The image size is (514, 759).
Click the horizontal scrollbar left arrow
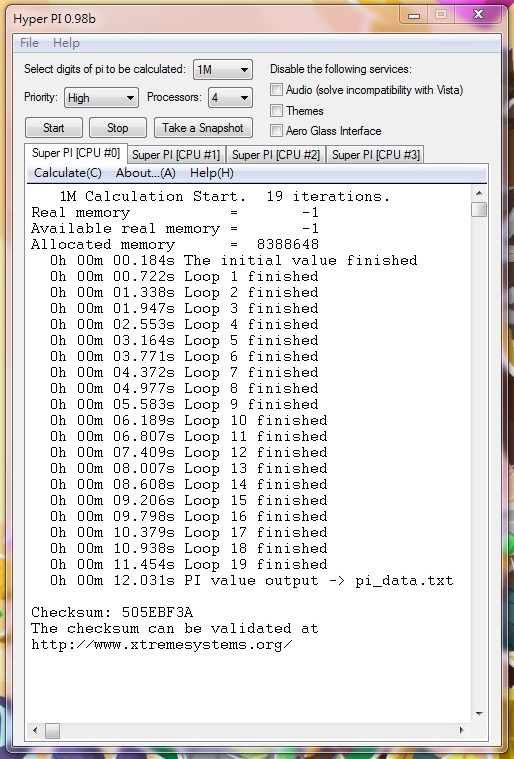coord(35,730)
